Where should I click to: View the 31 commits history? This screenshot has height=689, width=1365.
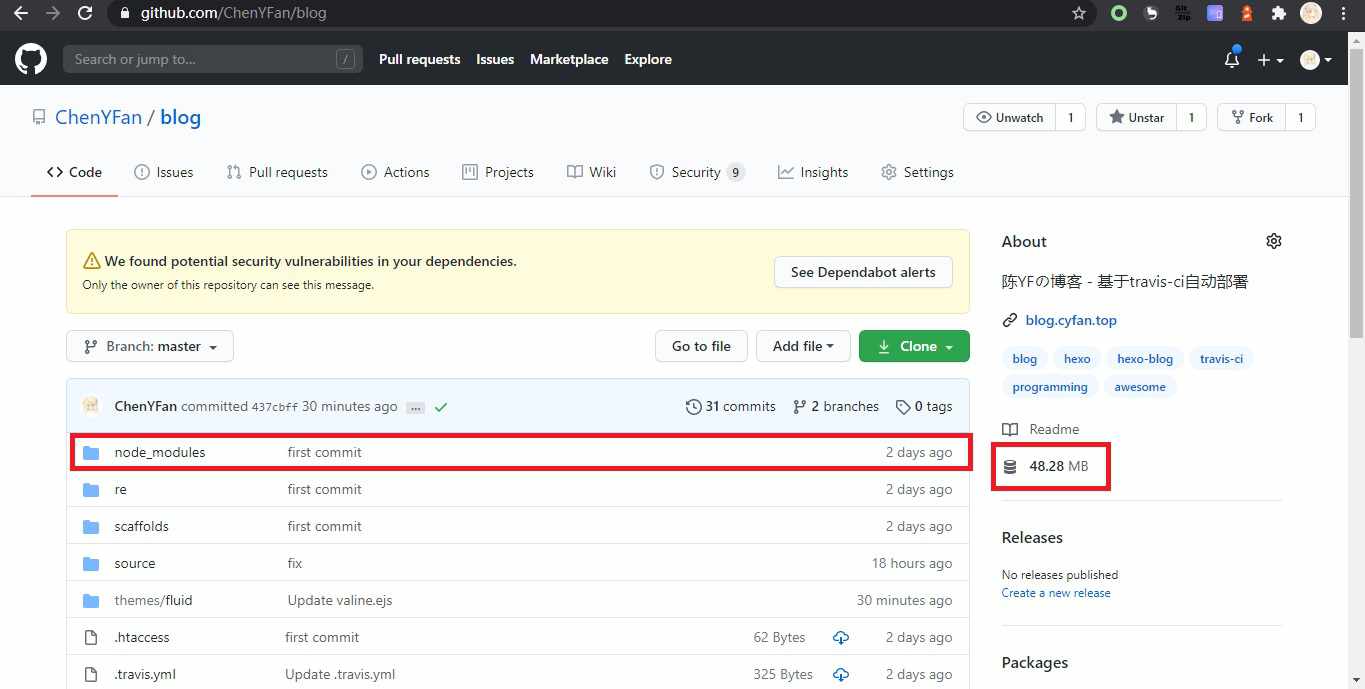coord(731,407)
